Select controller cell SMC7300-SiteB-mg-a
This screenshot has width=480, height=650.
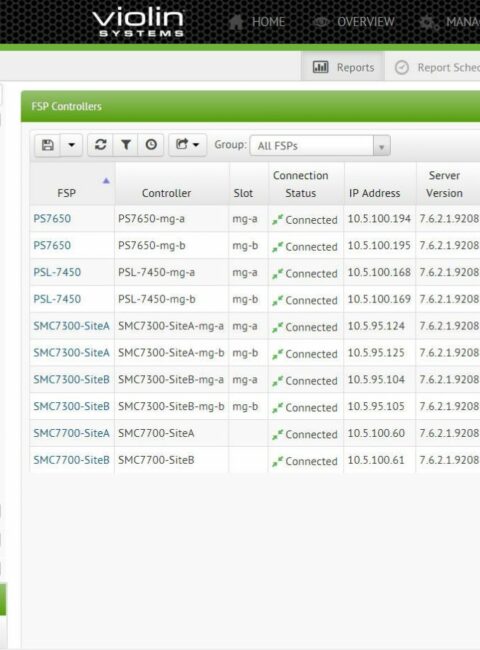pos(171,379)
